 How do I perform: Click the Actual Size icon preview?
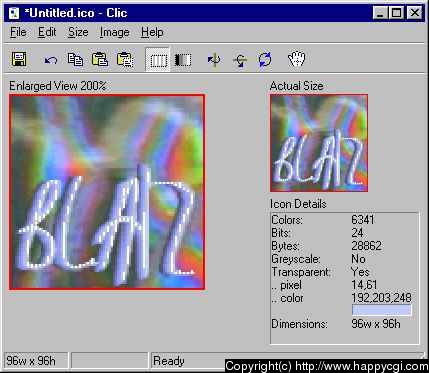319,143
